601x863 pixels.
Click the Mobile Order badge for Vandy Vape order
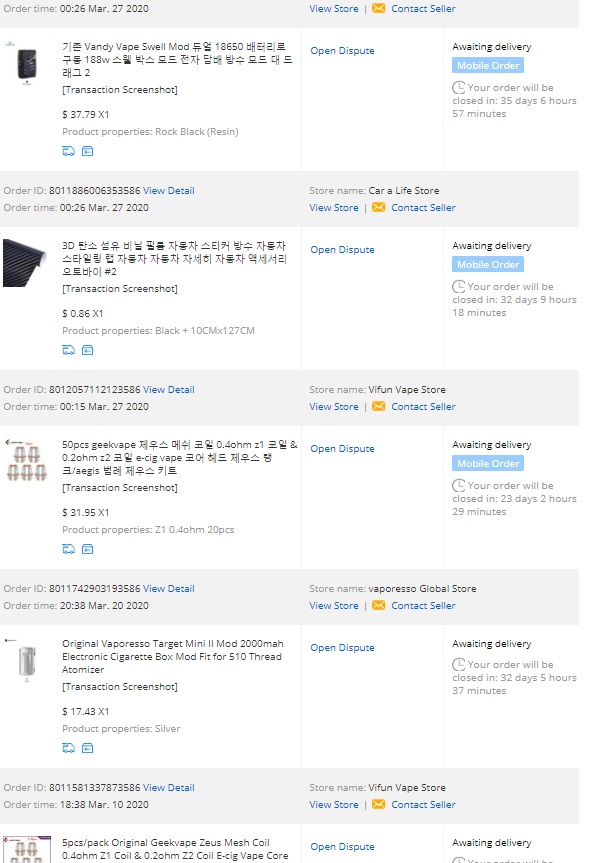pyautogui.click(x=488, y=66)
